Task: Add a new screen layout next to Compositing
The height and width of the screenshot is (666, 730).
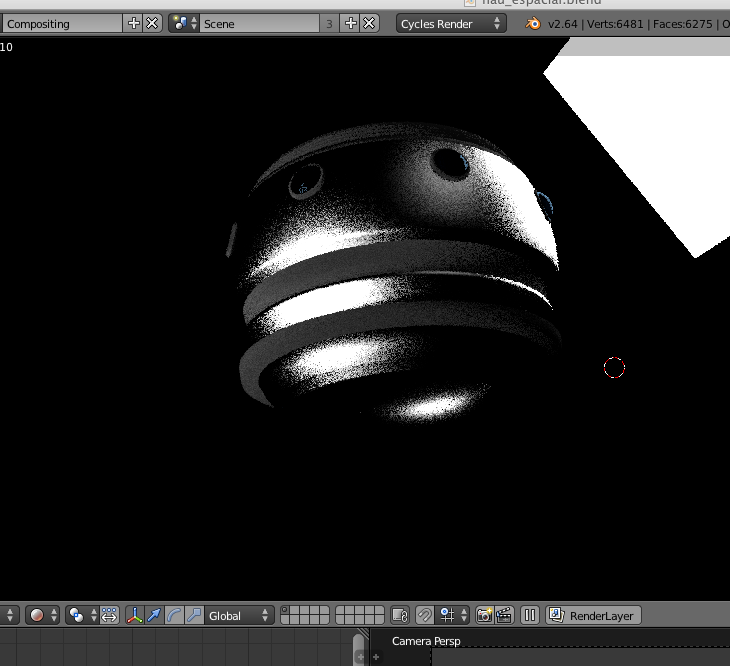Action: pyautogui.click(x=134, y=23)
